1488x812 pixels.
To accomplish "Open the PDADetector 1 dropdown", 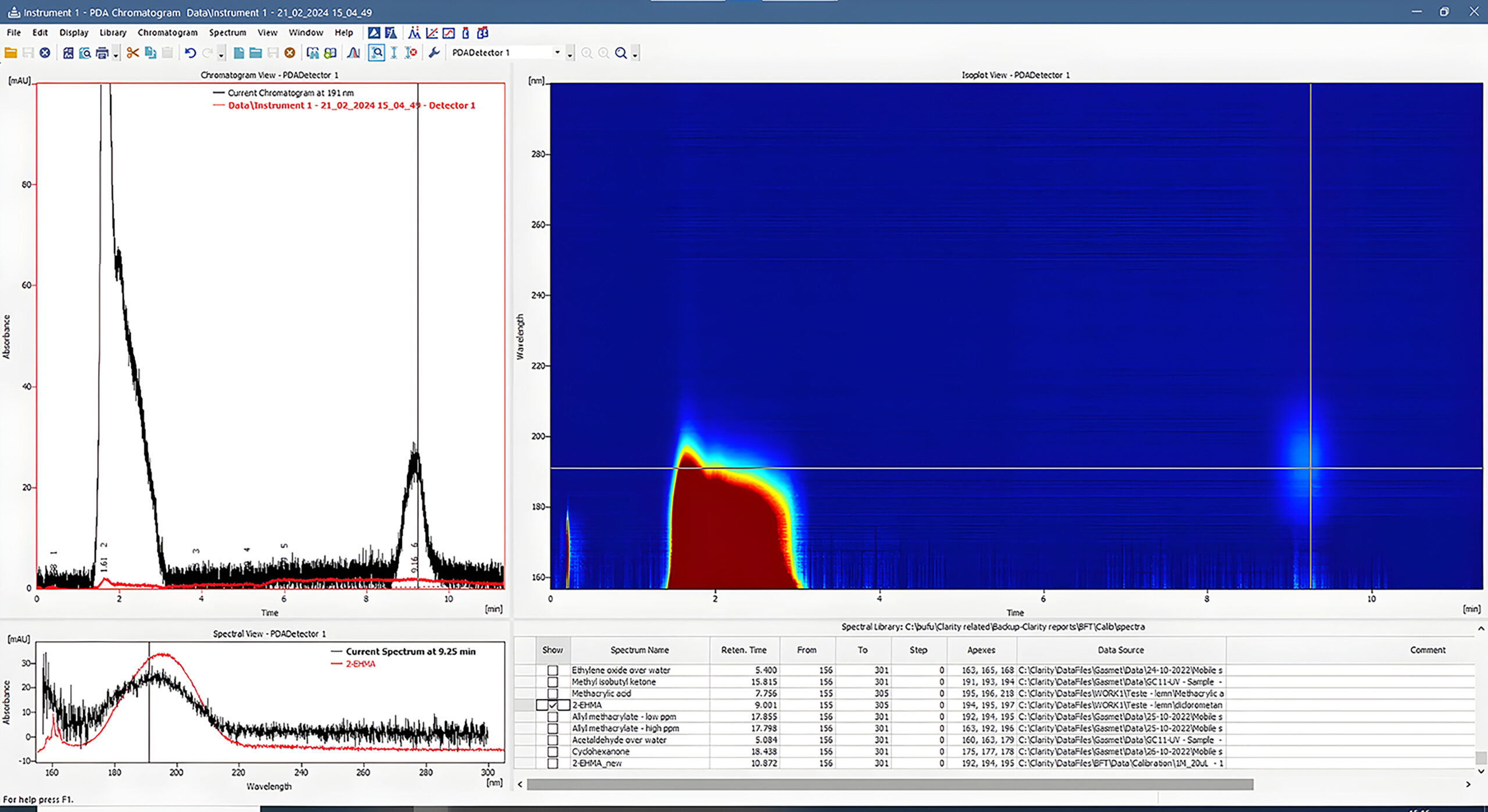I will coord(557,53).
